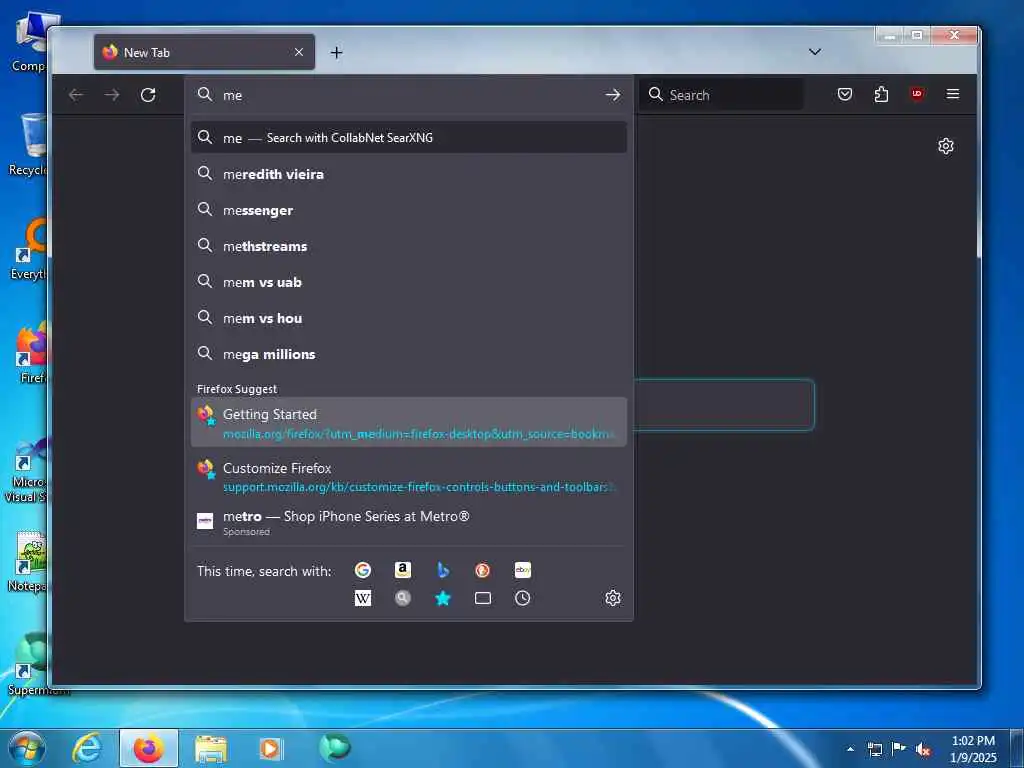Search history with clock icon
This screenshot has width=1024, height=768.
point(522,598)
